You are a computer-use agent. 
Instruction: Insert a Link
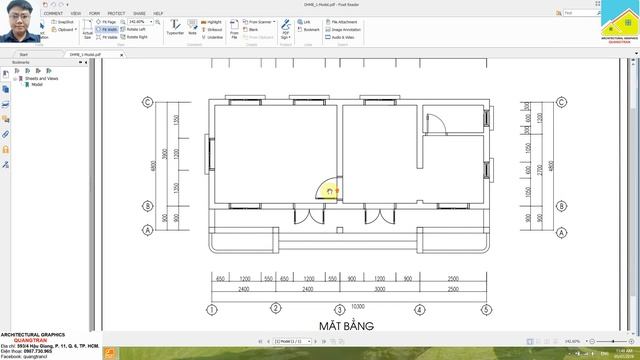304,22
